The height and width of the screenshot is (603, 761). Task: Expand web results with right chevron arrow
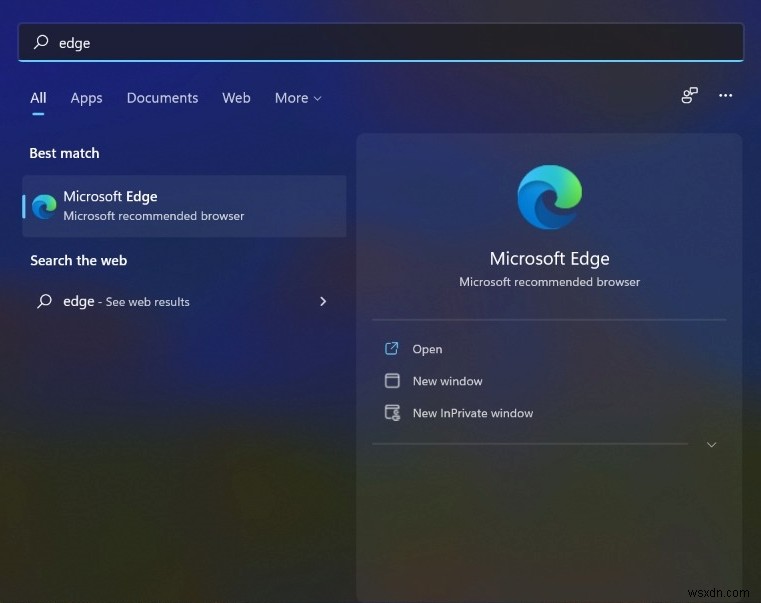tap(323, 302)
